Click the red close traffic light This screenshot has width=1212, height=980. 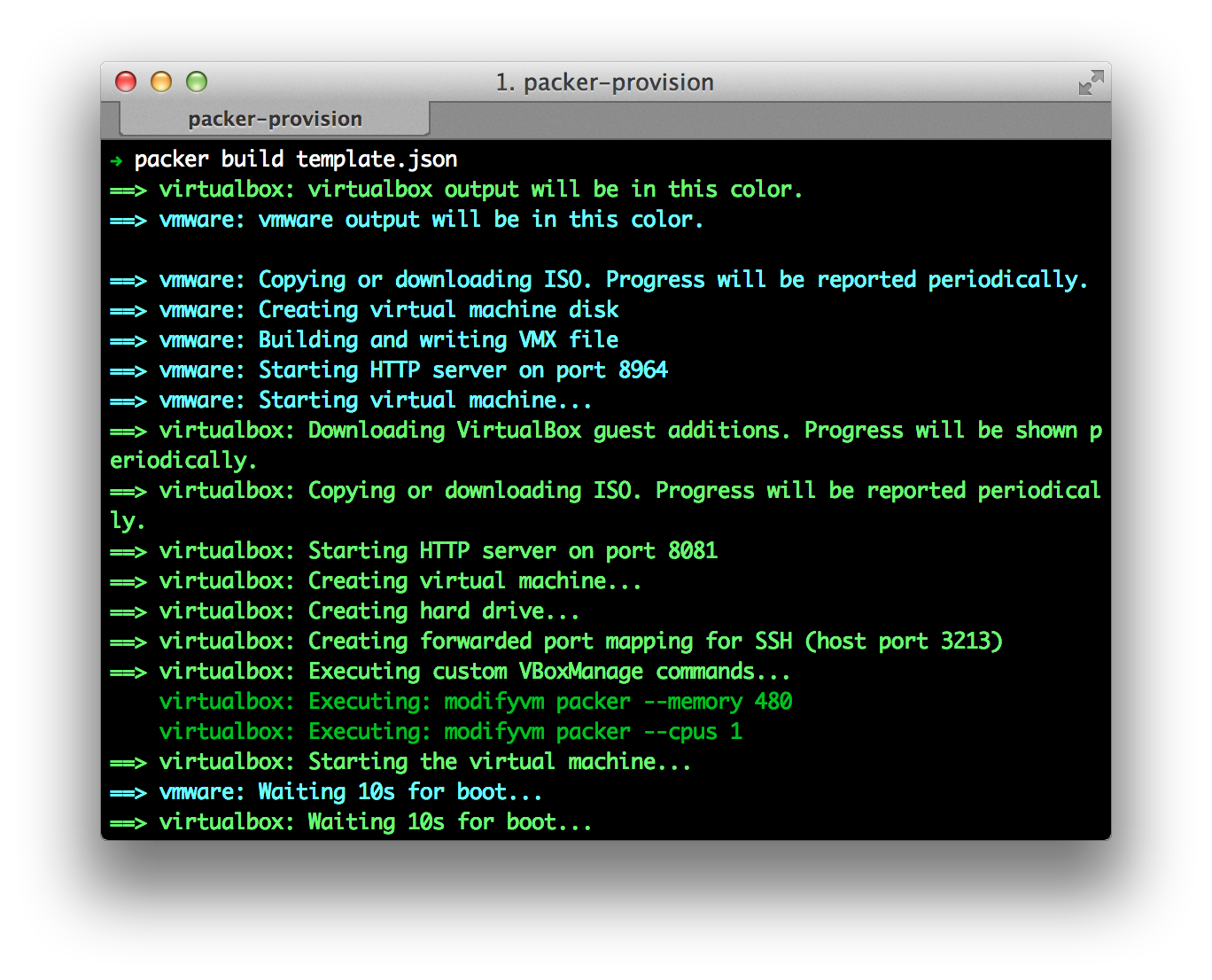pos(126,81)
